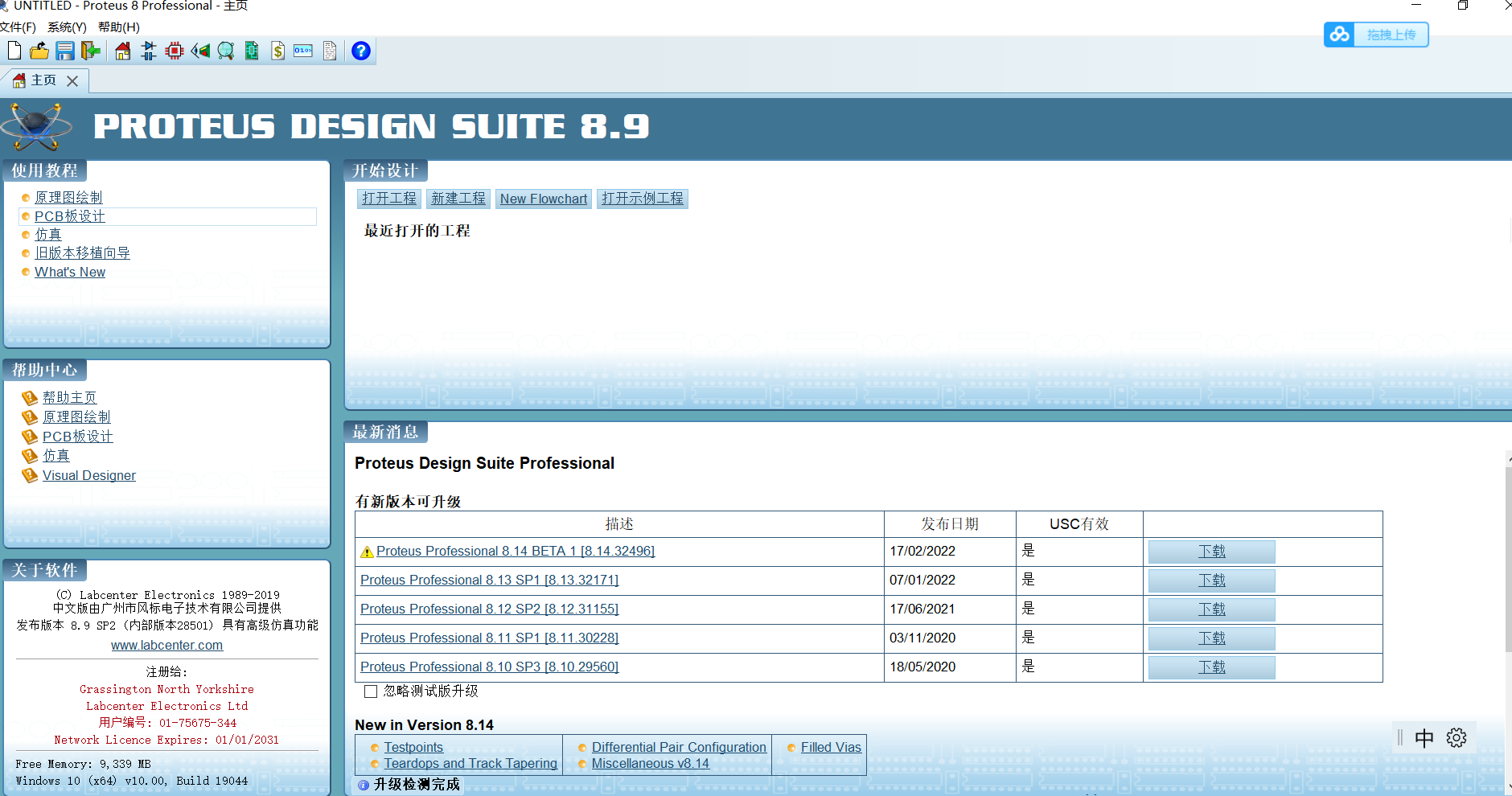
Task: Open the PCB Layout module
Action: click(x=174, y=51)
